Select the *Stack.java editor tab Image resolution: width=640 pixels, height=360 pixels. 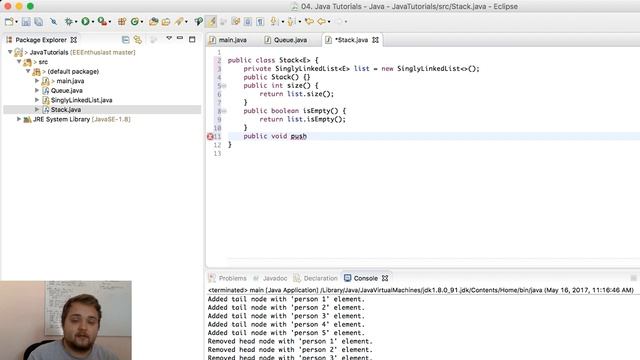coord(351,40)
